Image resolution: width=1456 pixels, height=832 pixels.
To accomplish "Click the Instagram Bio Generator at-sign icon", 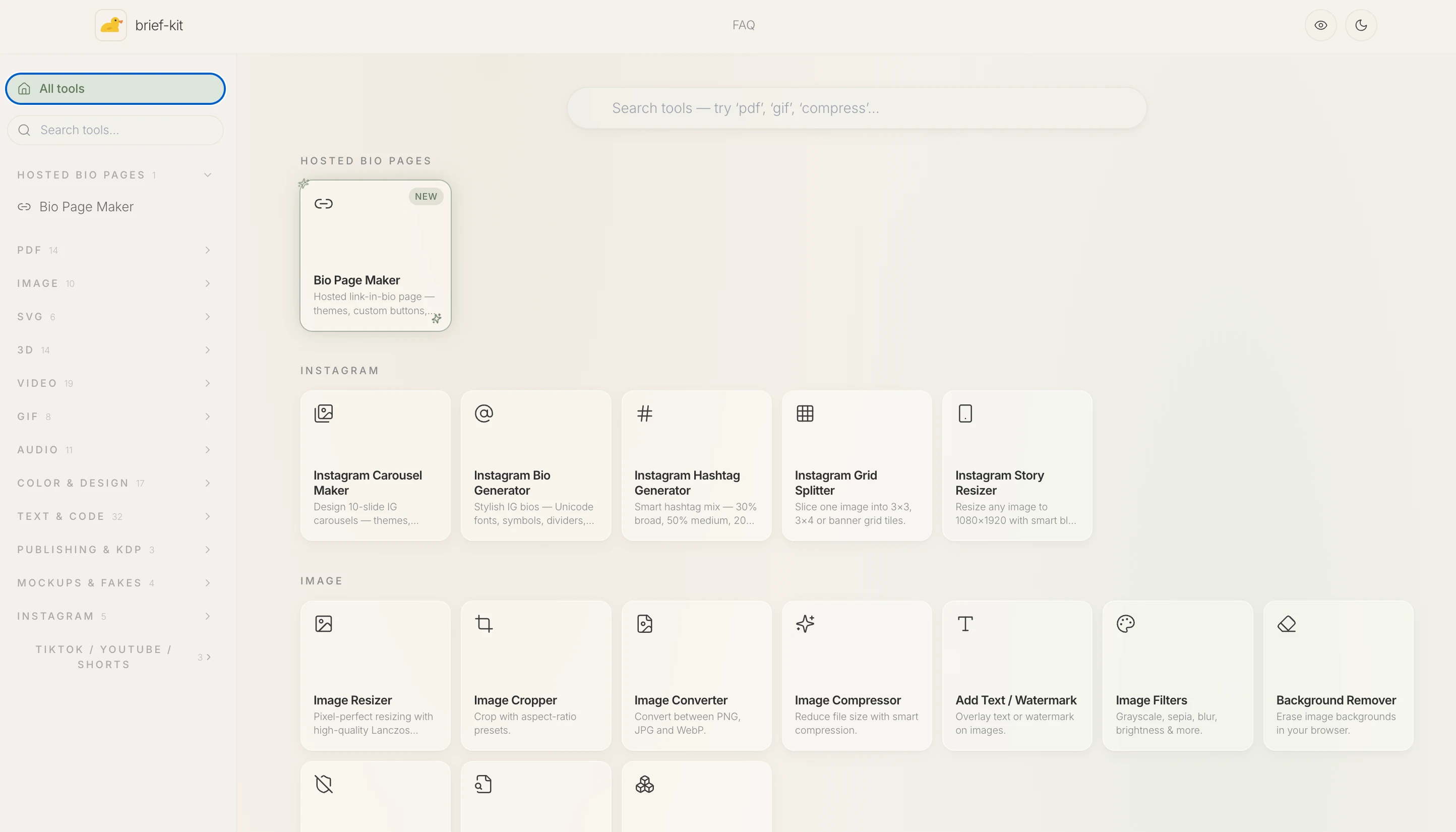I will pyautogui.click(x=484, y=413).
